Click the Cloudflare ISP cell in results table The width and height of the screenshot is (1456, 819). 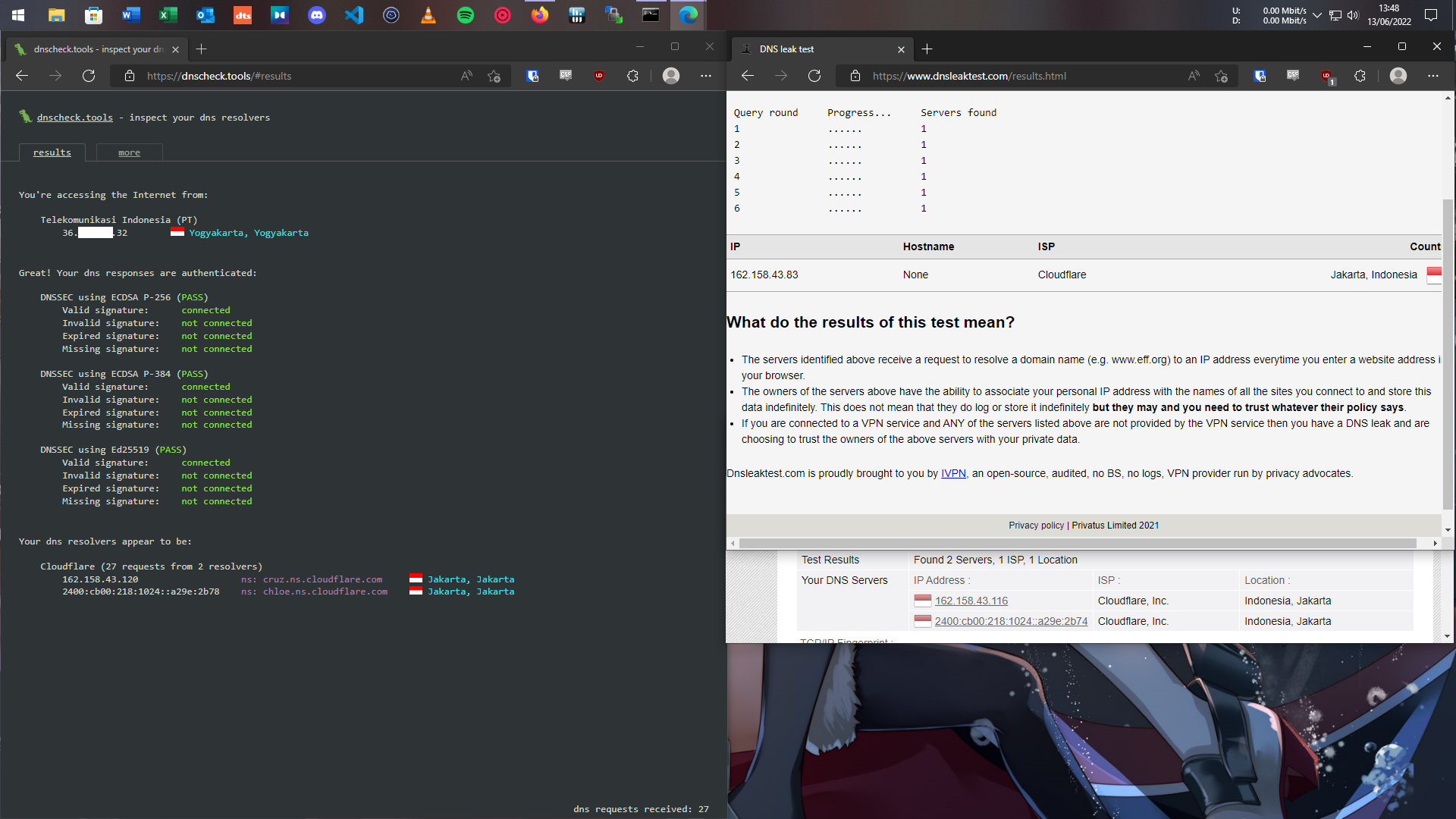[1062, 275]
